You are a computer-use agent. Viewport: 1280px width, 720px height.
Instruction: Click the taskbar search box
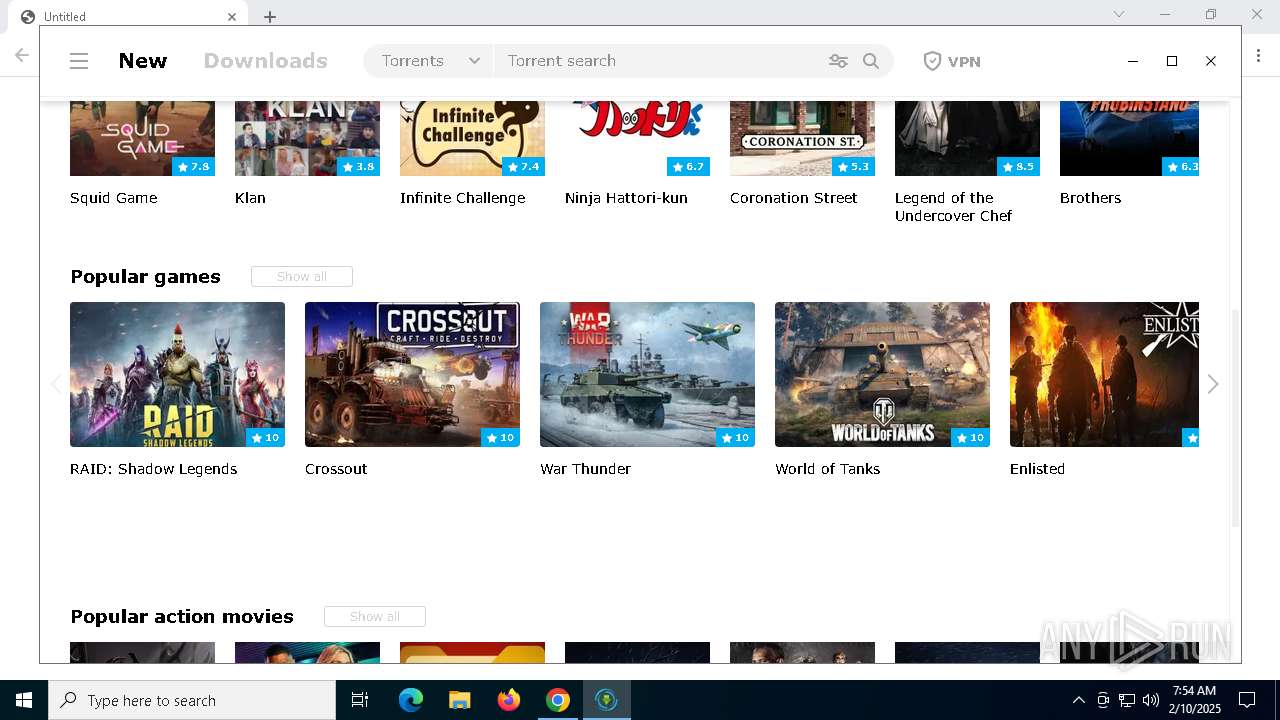(192, 700)
